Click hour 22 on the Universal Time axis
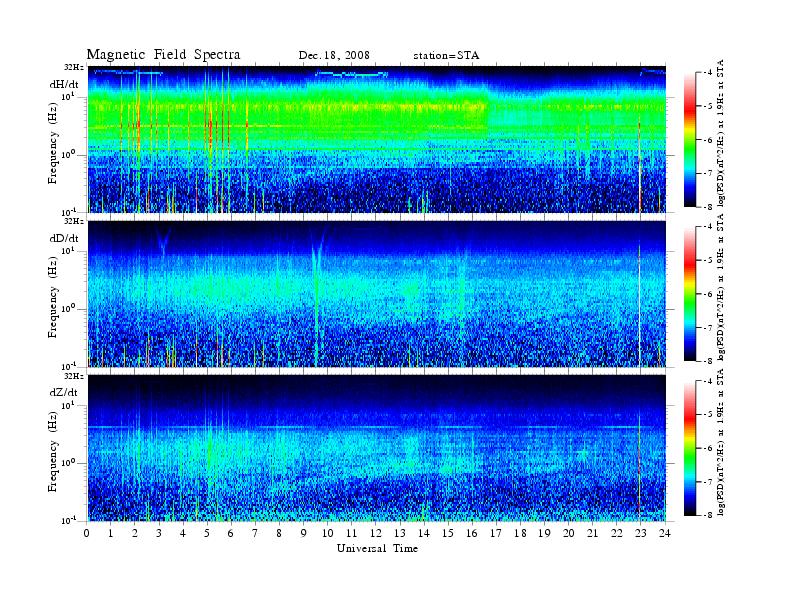The width and height of the screenshot is (792, 612). point(616,533)
